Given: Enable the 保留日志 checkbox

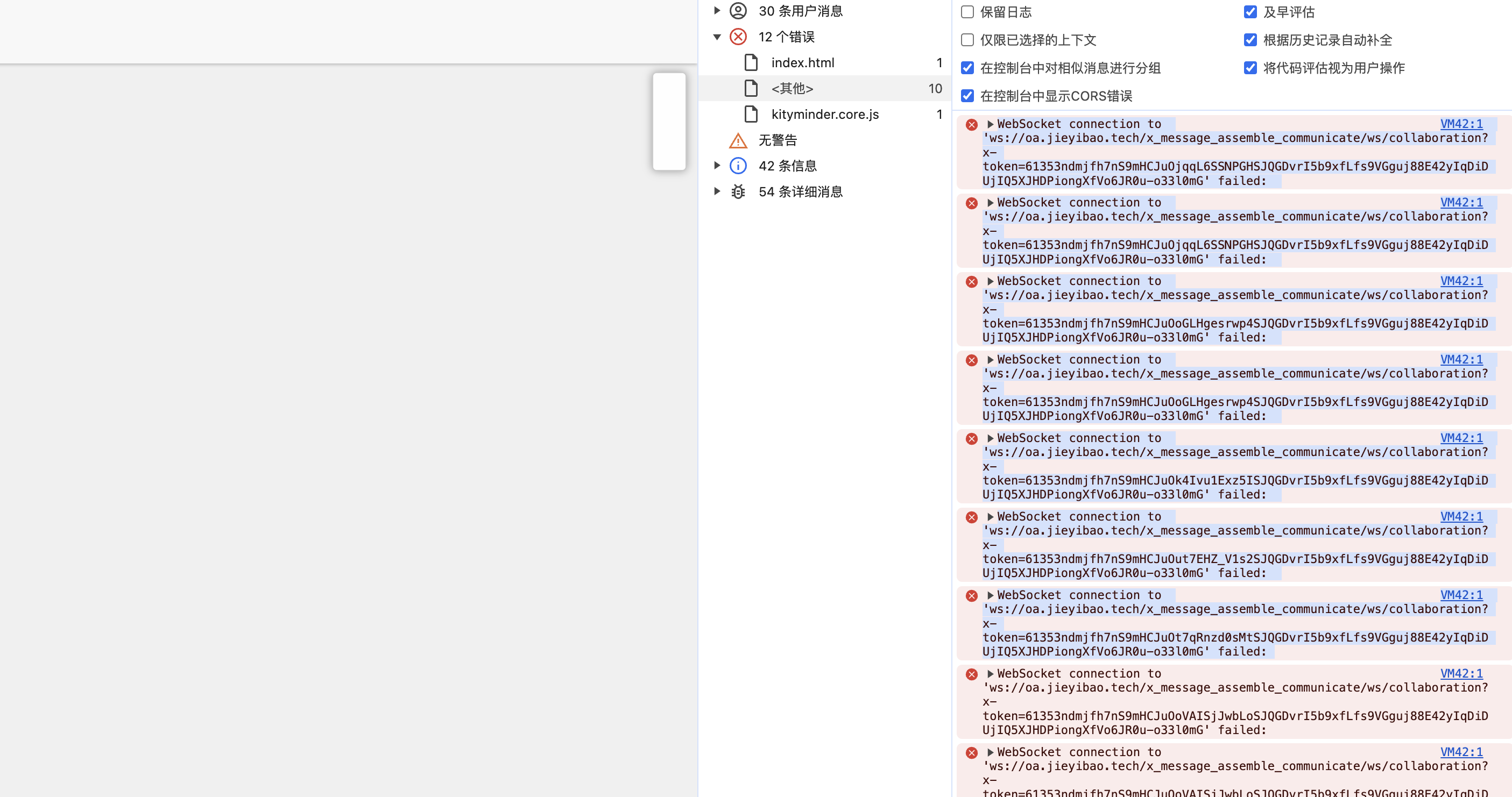Looking at the screenshot, I should (967, 12).
